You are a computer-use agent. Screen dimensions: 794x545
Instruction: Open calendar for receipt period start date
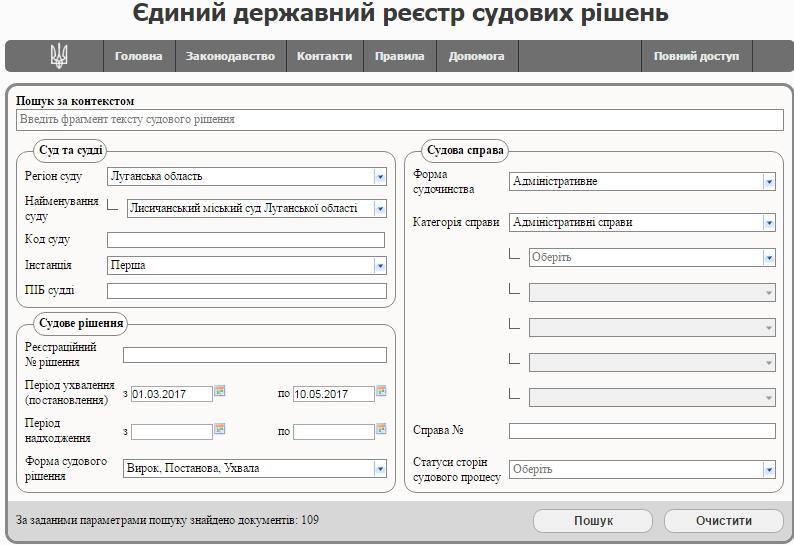pos(220,430)
